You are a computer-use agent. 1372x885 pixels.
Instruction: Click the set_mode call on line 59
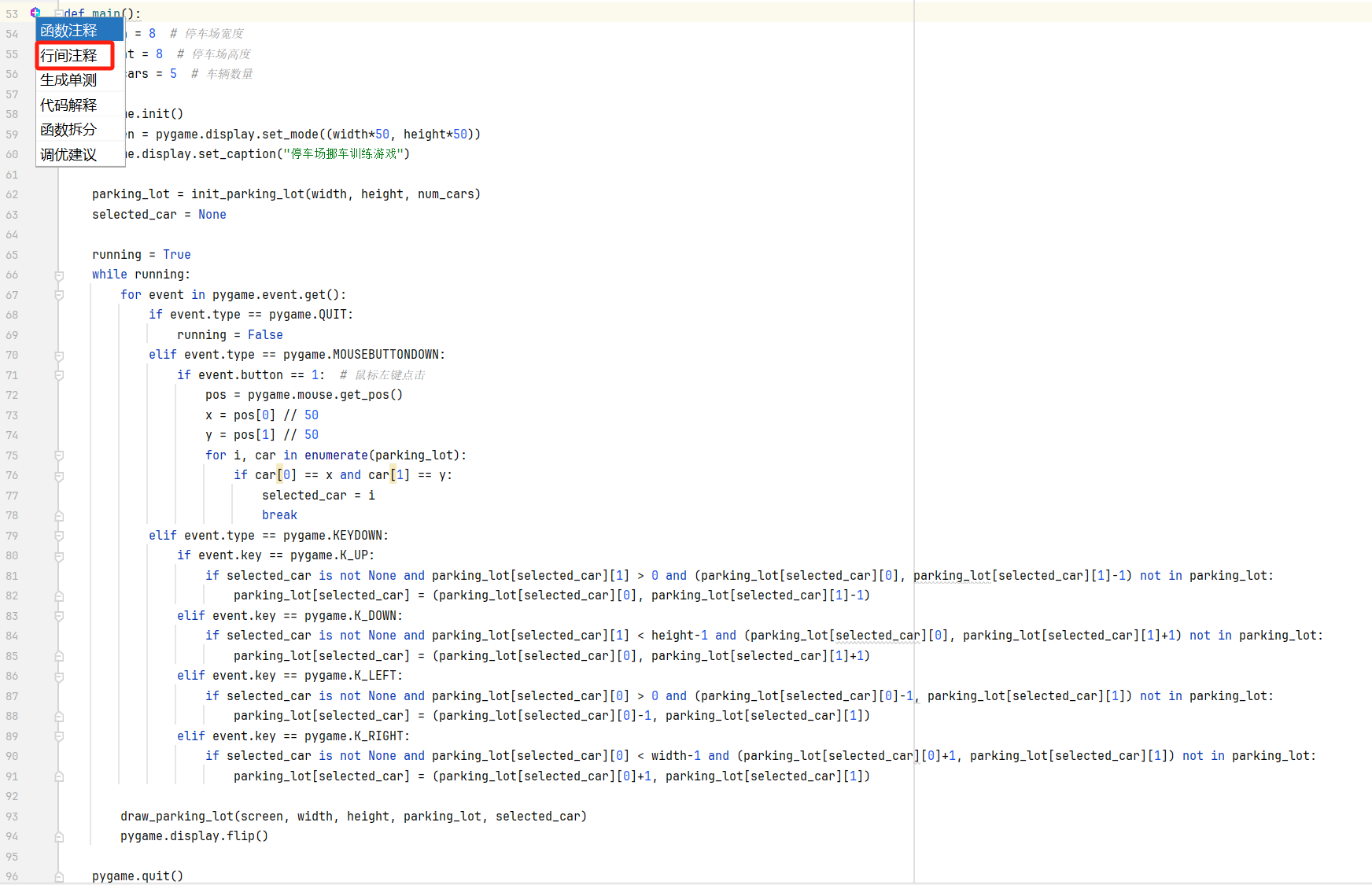318,135
